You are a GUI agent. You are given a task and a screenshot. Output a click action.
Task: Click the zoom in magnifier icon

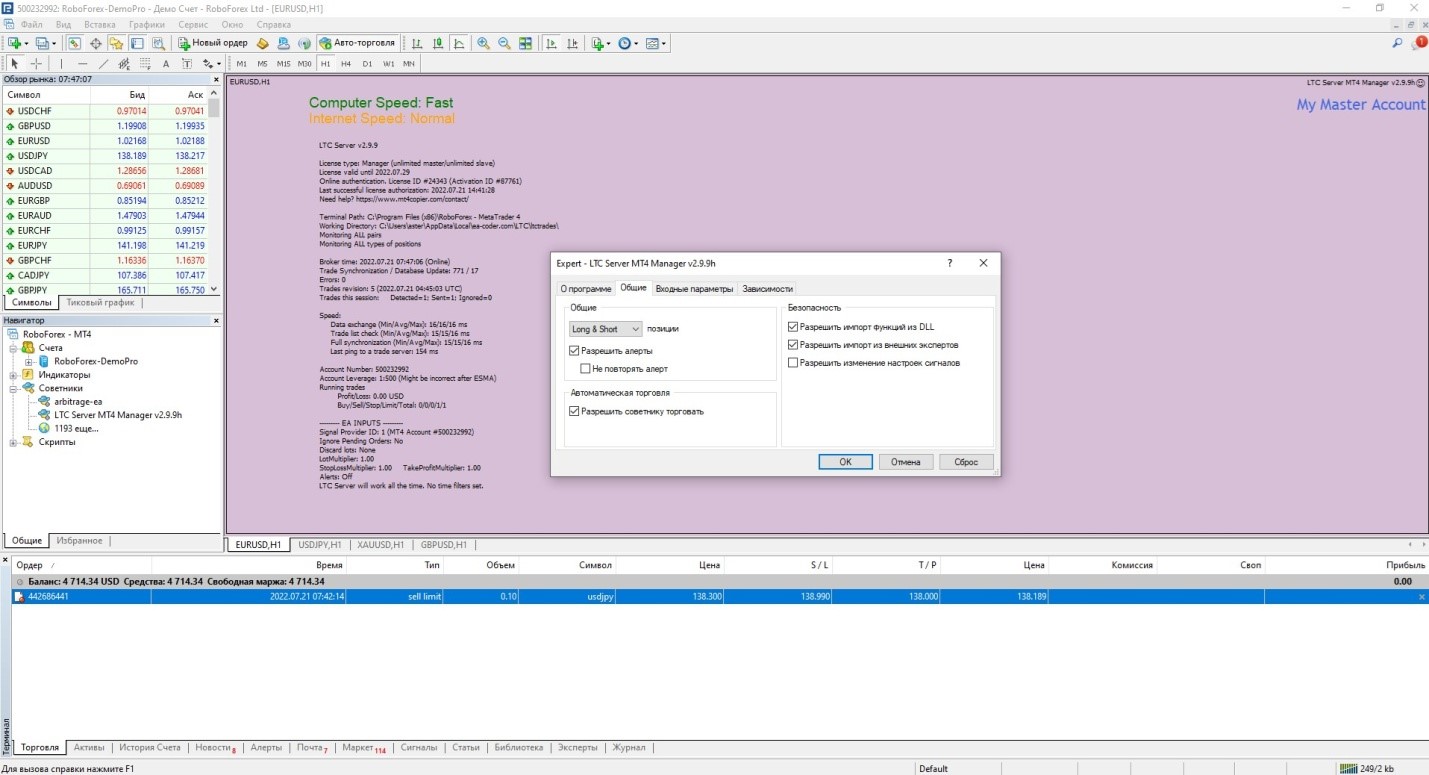(485, 43)
